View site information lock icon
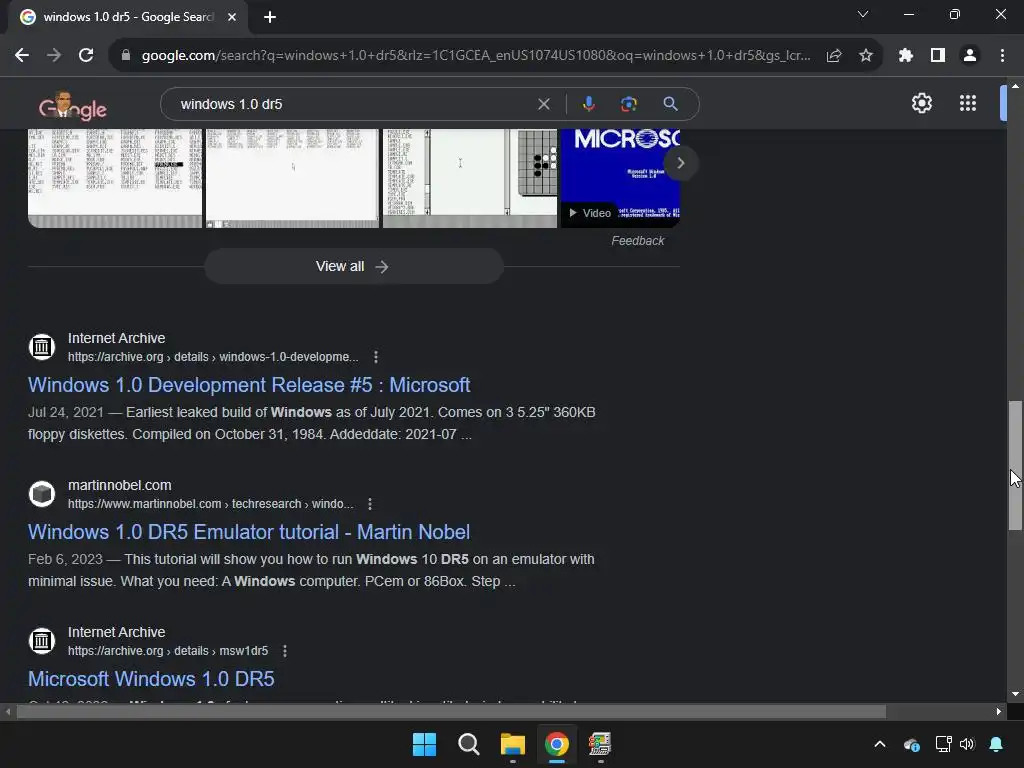 pyautogui.click(x=126, y=56)
